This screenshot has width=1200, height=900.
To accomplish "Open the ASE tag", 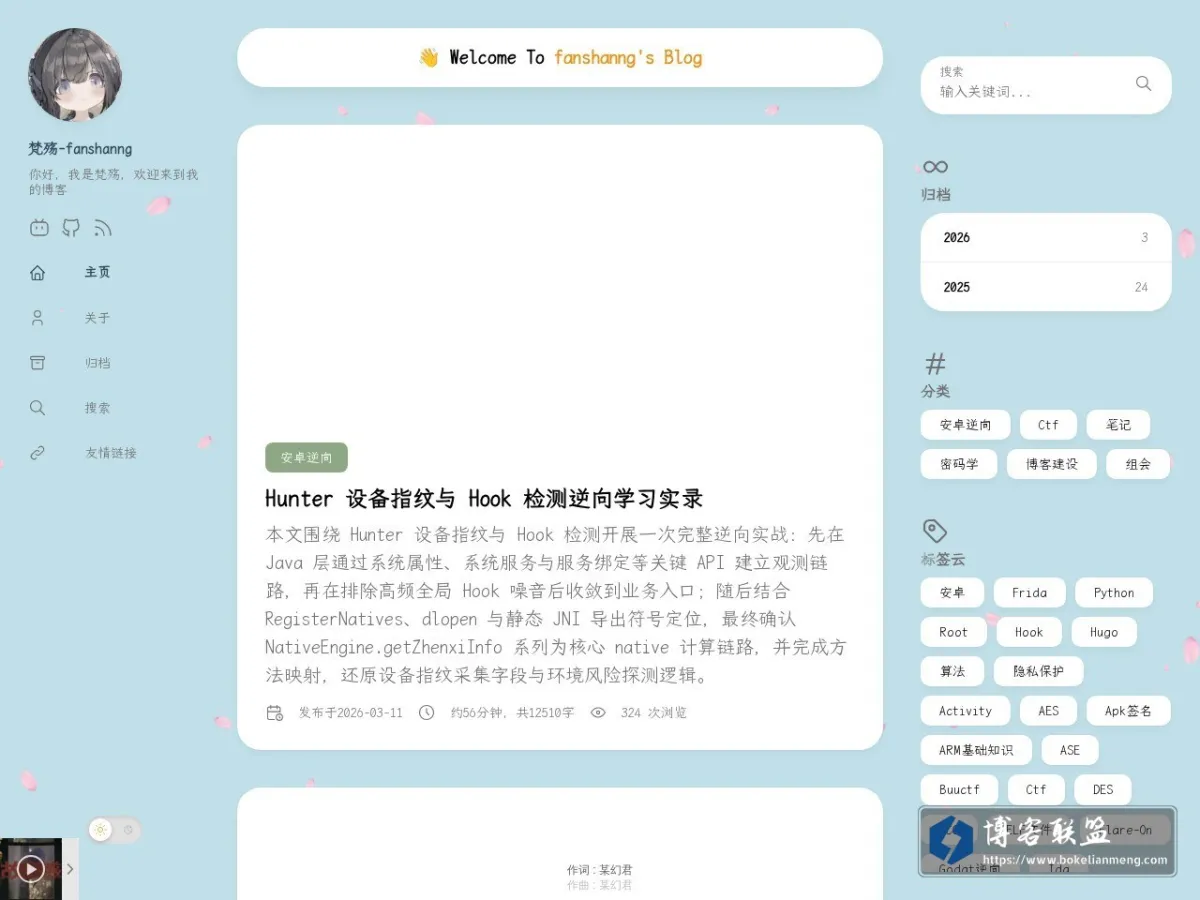I will (1070, 750).
